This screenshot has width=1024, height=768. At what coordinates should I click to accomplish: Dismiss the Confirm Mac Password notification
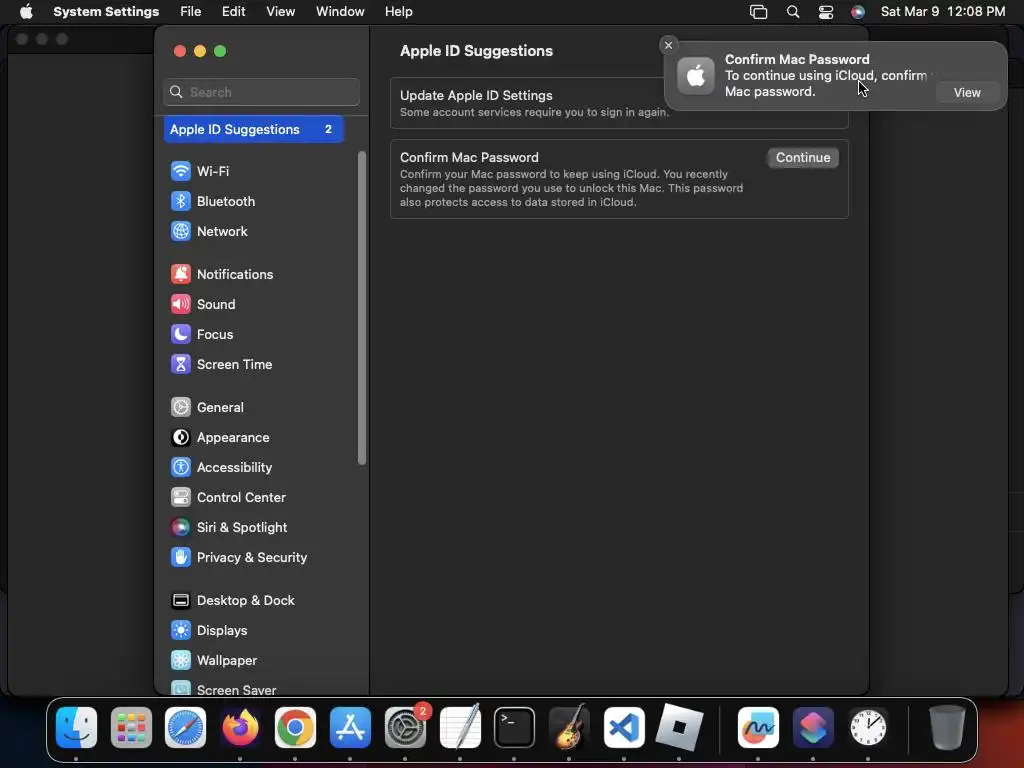tap(668, 45)
